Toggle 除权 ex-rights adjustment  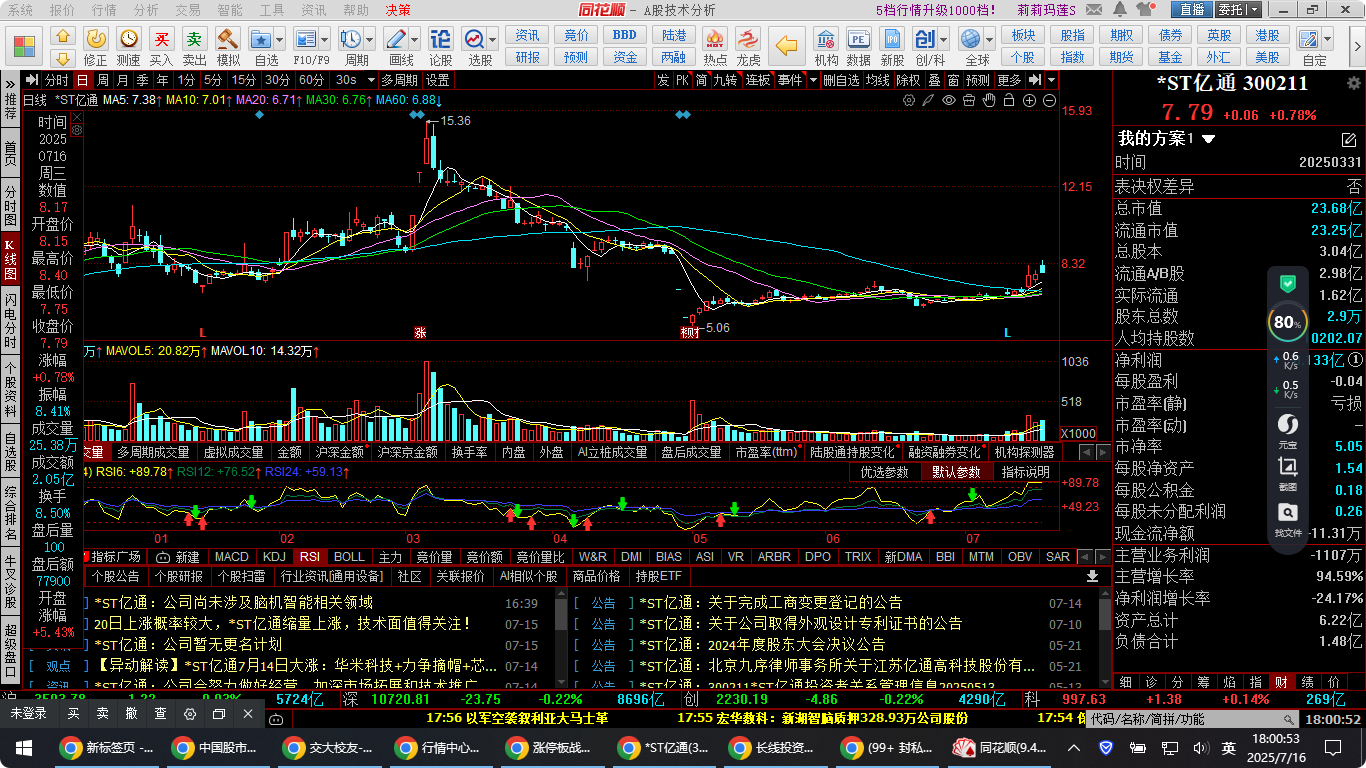pos(908,80)
